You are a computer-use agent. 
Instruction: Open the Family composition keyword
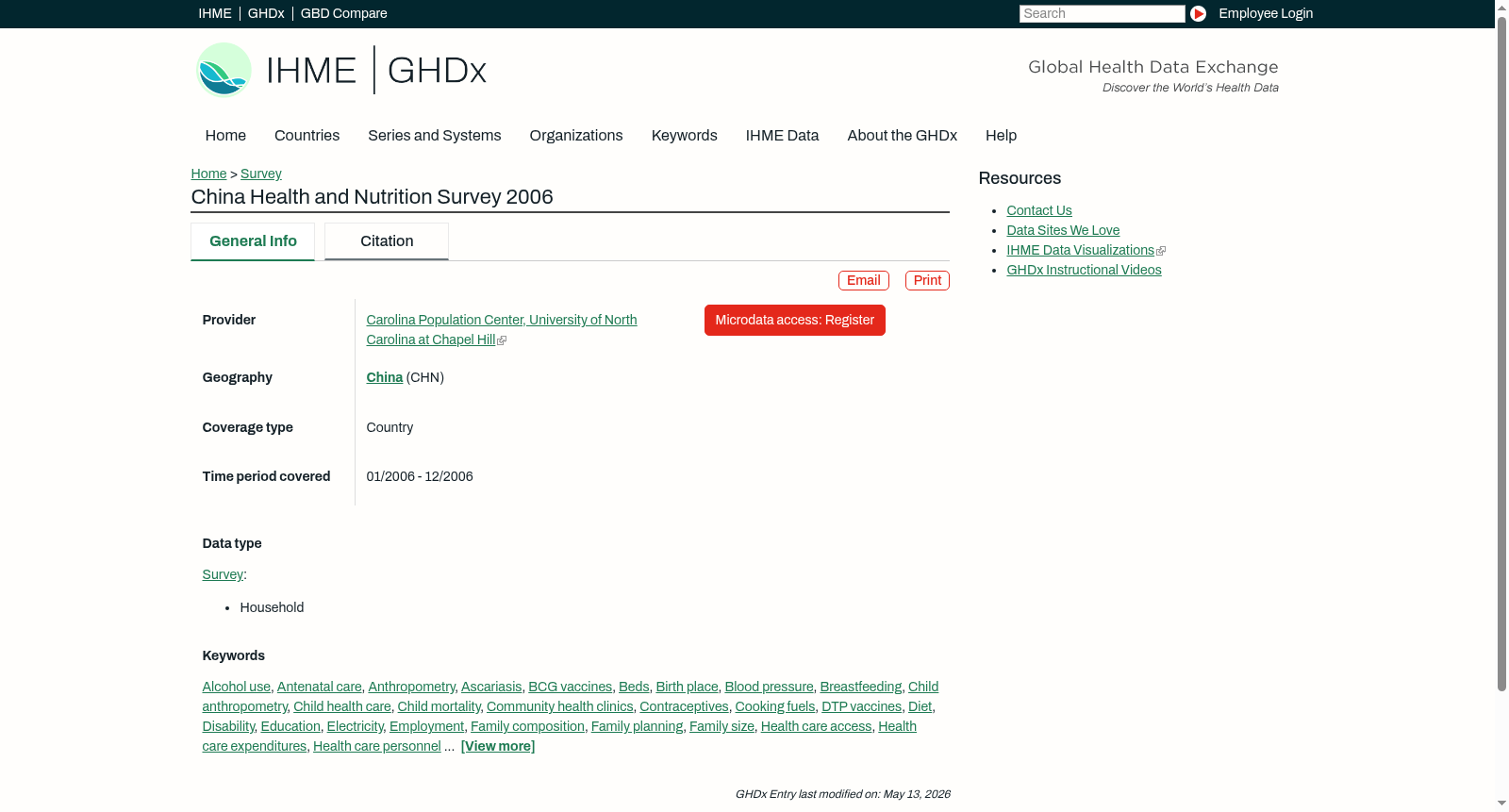click(528, 726)
